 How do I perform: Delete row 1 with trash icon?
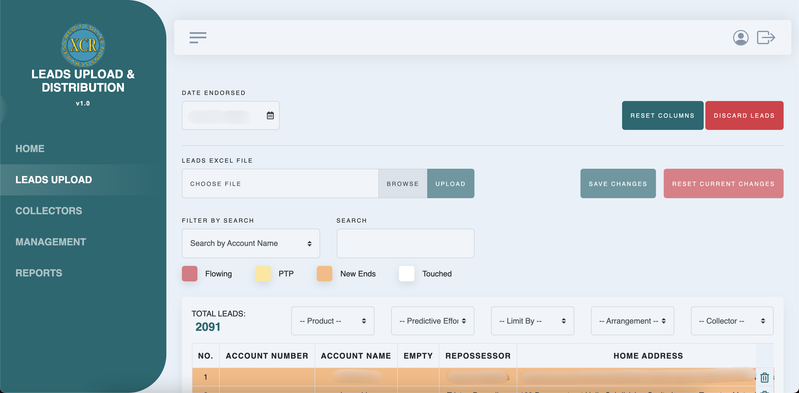pos(764,378)
